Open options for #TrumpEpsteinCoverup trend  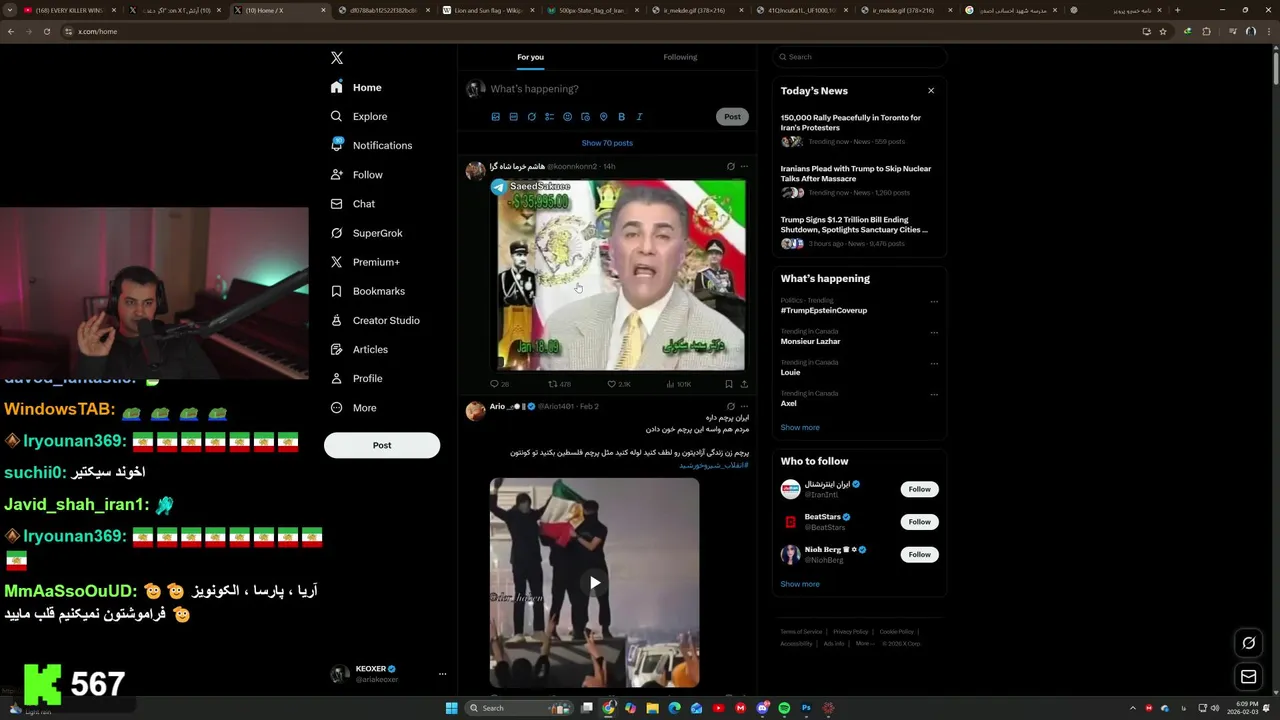[934, 301]
